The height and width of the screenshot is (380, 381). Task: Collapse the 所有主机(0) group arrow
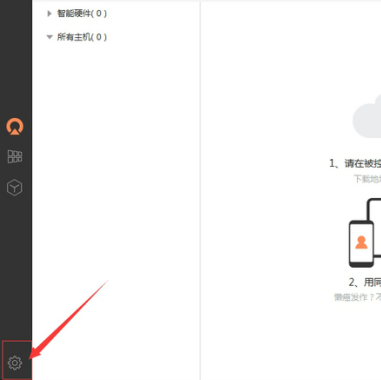coord(50,37)
